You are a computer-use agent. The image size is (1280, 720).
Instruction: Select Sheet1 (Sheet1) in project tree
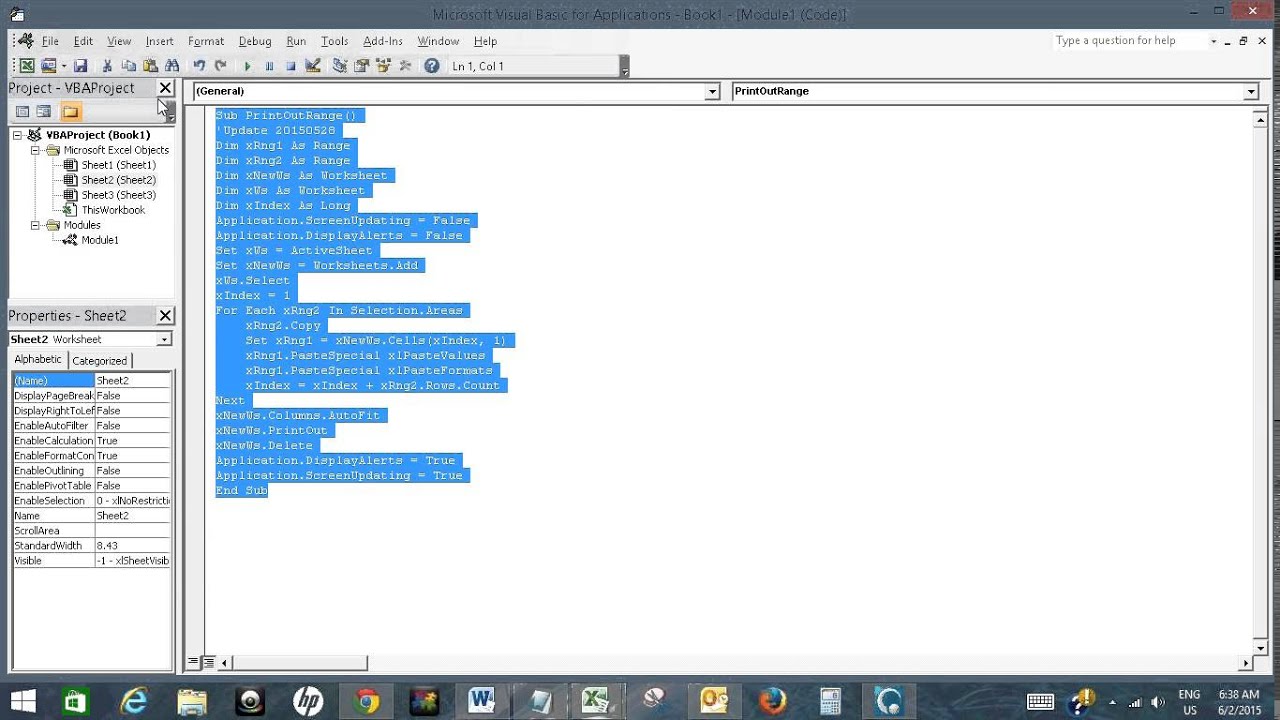[118, 165]
